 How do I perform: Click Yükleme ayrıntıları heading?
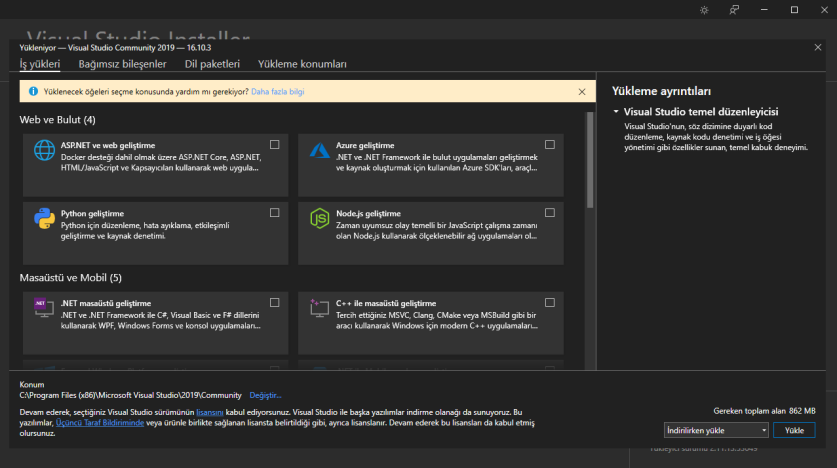pos(661,91)
